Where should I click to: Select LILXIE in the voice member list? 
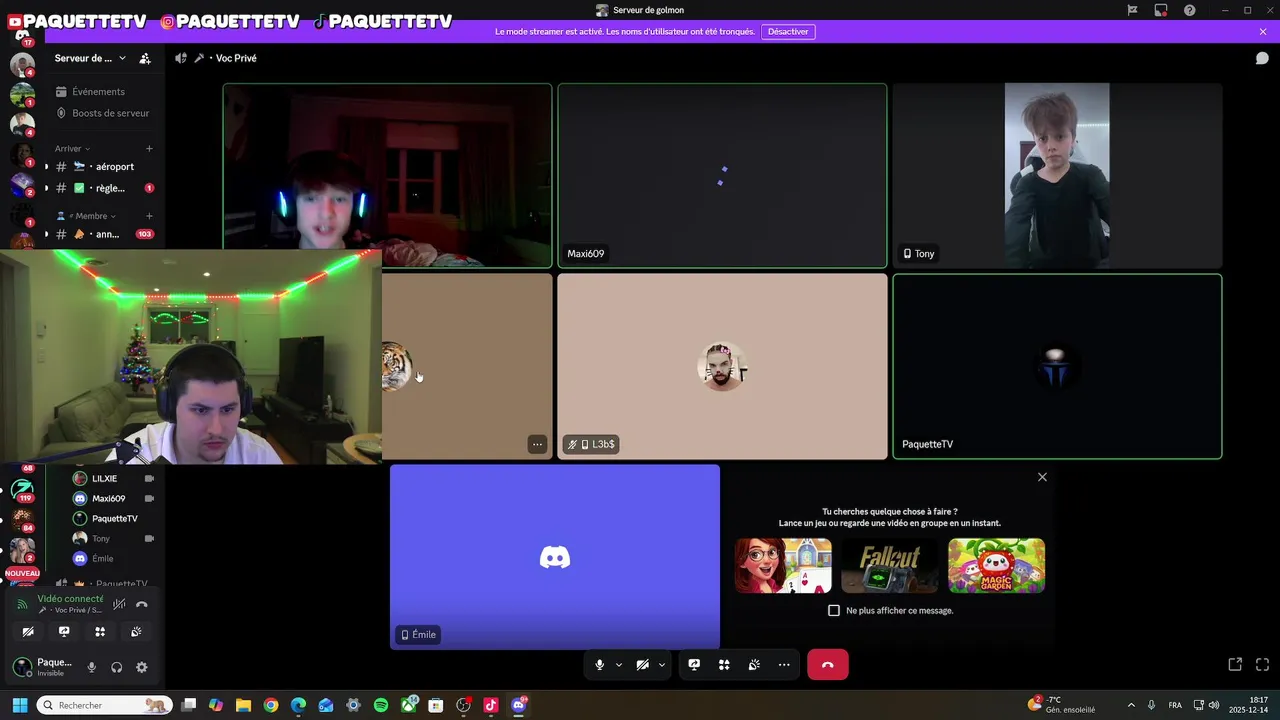[112, 478]
